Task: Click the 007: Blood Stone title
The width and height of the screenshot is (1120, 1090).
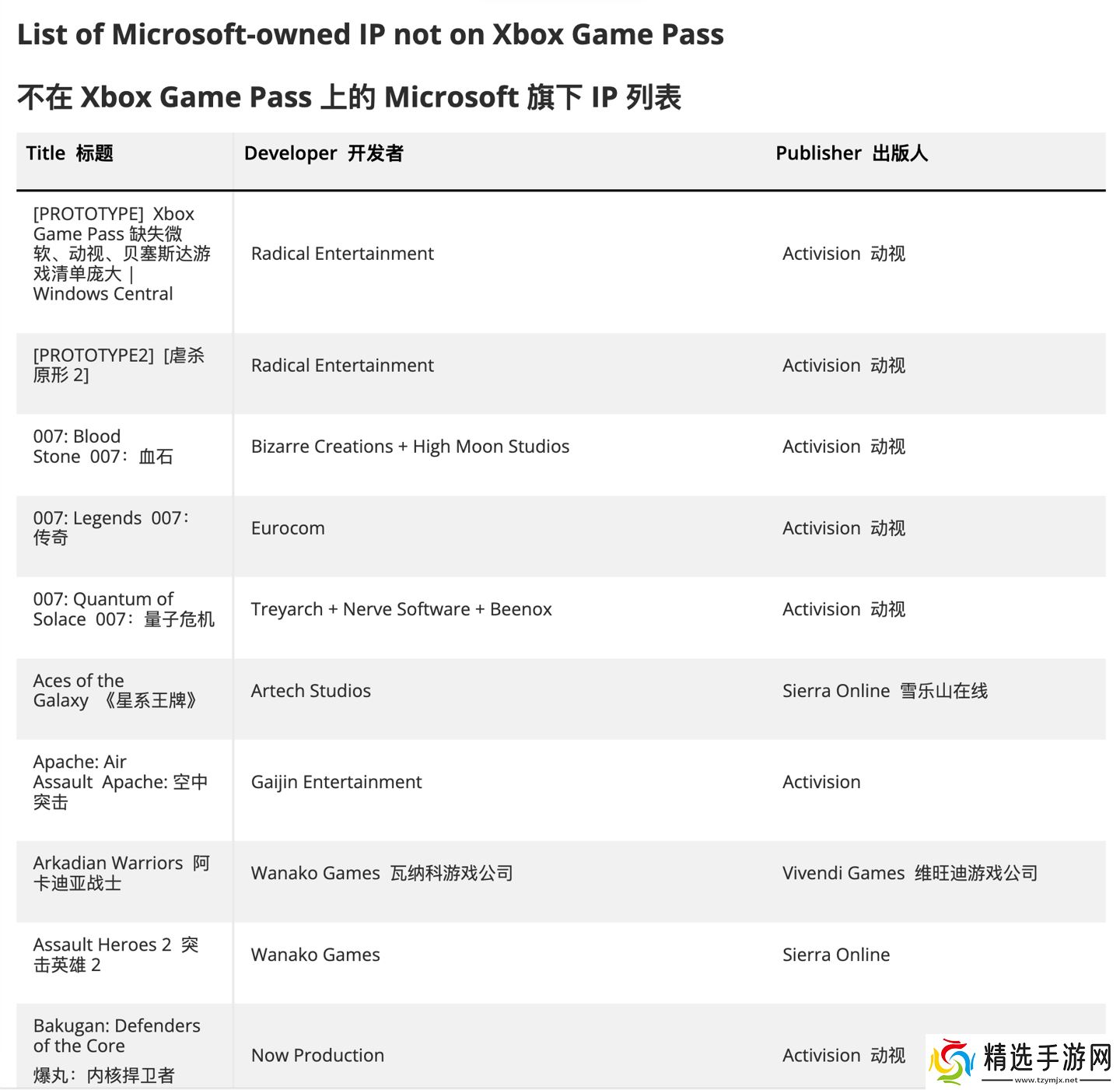Action: click(103, 447)
